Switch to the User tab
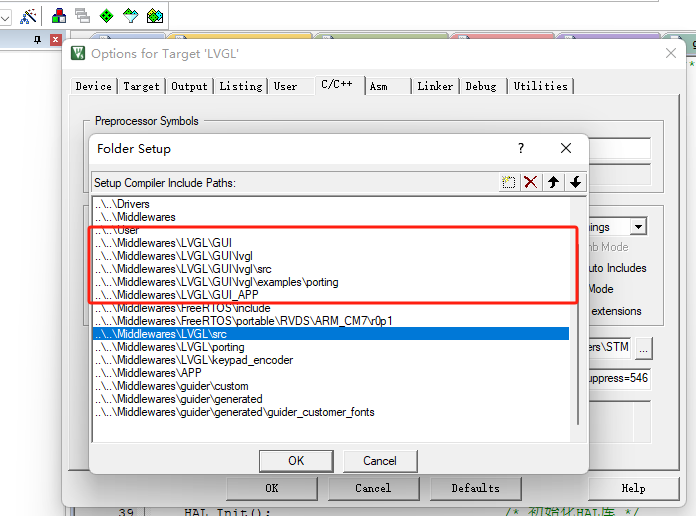696x516 pixels. (x=285, y=86)
